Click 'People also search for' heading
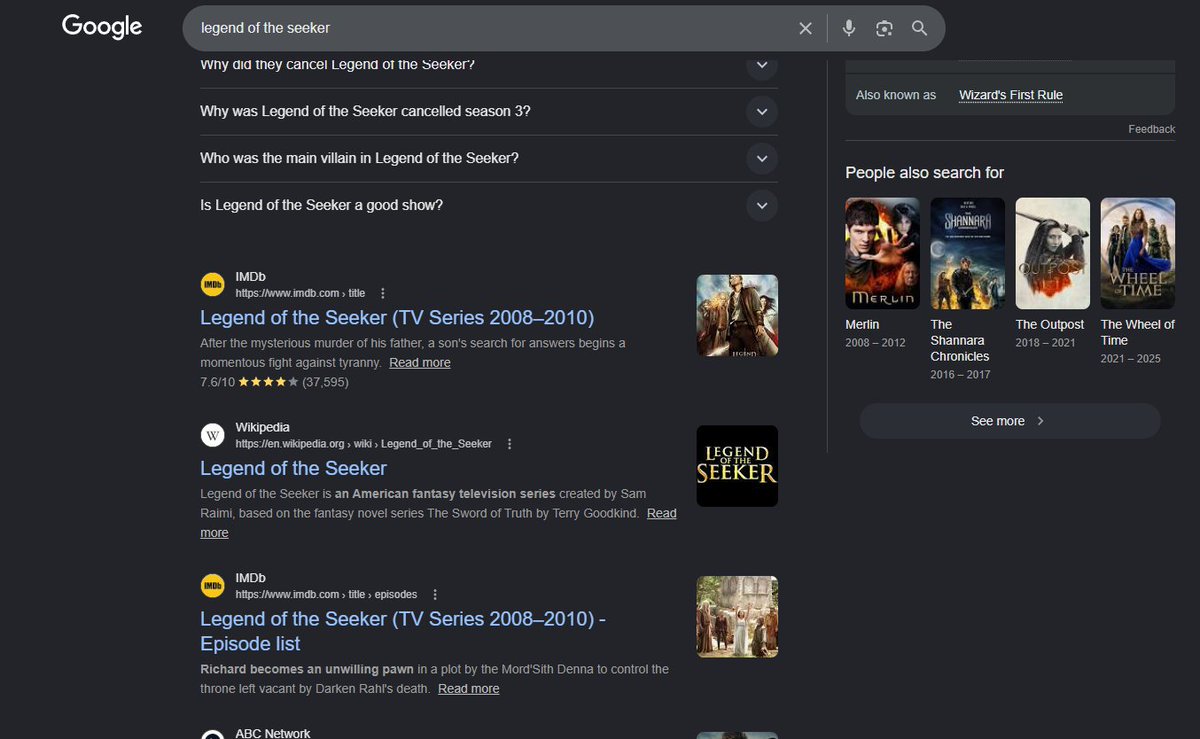1200x739 pixels. (x=925, y=173)
